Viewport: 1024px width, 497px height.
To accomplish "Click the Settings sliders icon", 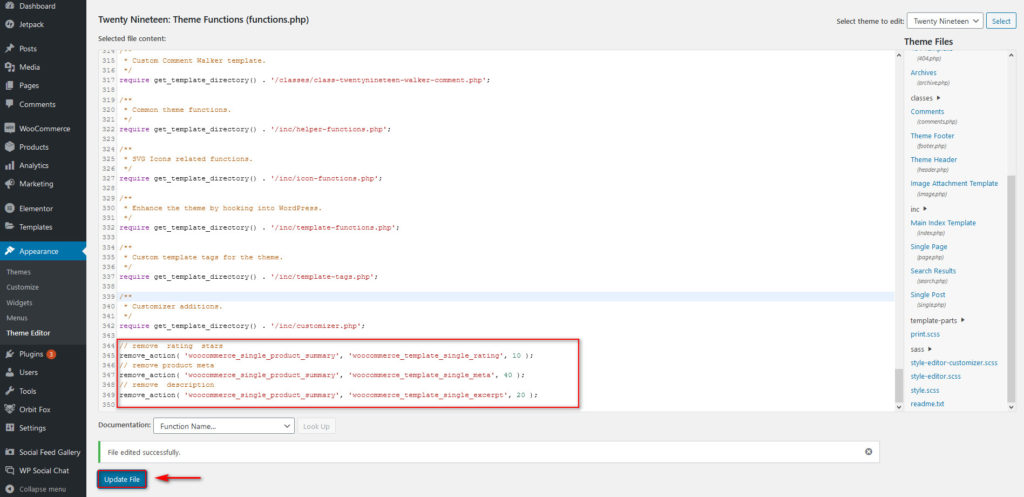I will [x=9, y=428].
